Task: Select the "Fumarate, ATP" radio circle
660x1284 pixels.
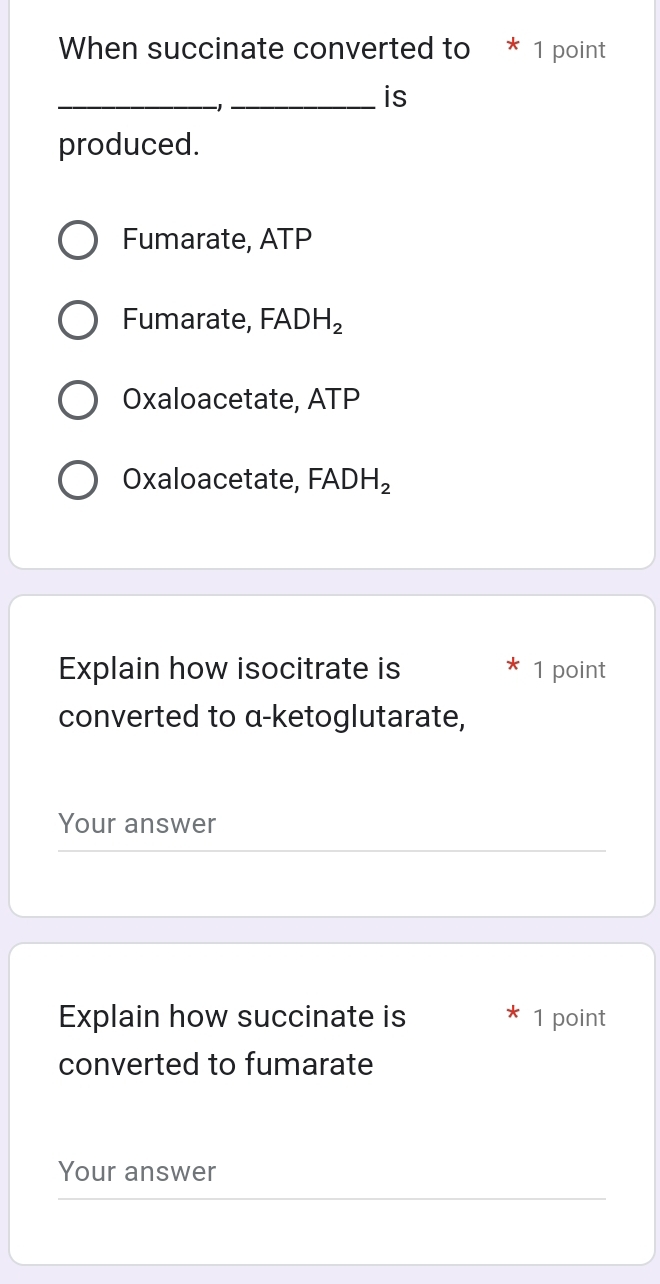Action: 78,241
